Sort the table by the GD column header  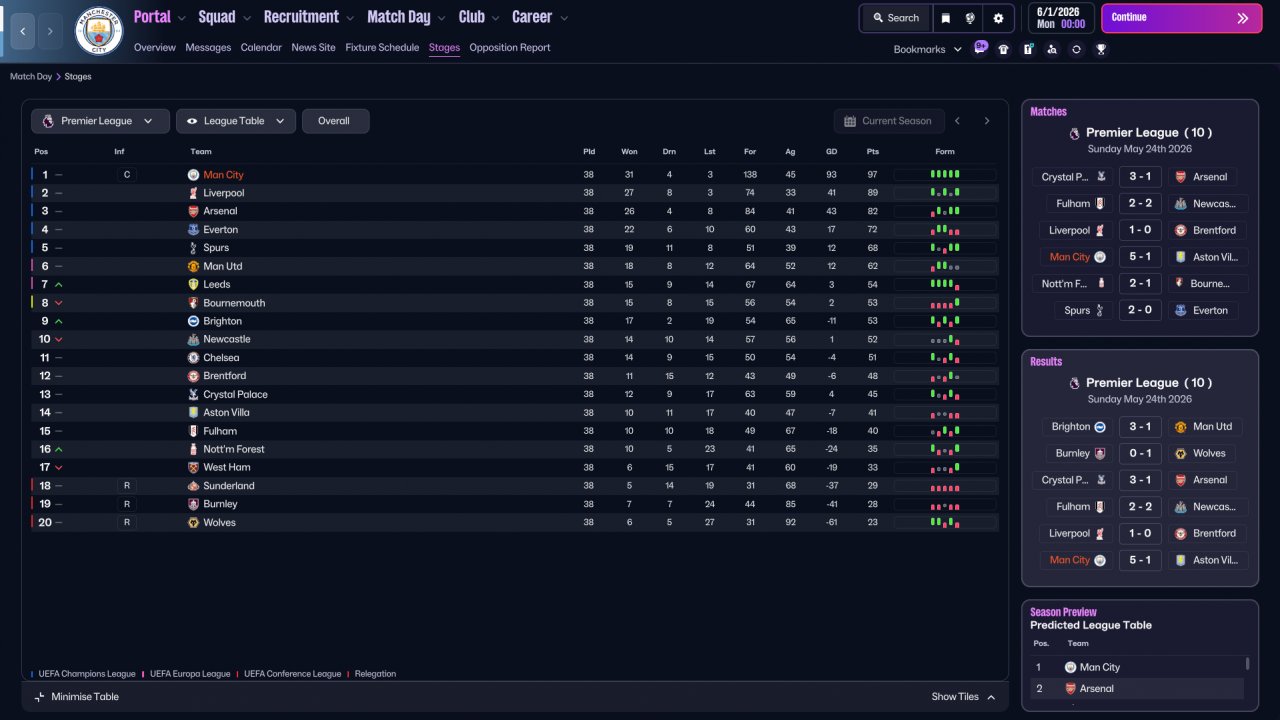click(832, 152)
